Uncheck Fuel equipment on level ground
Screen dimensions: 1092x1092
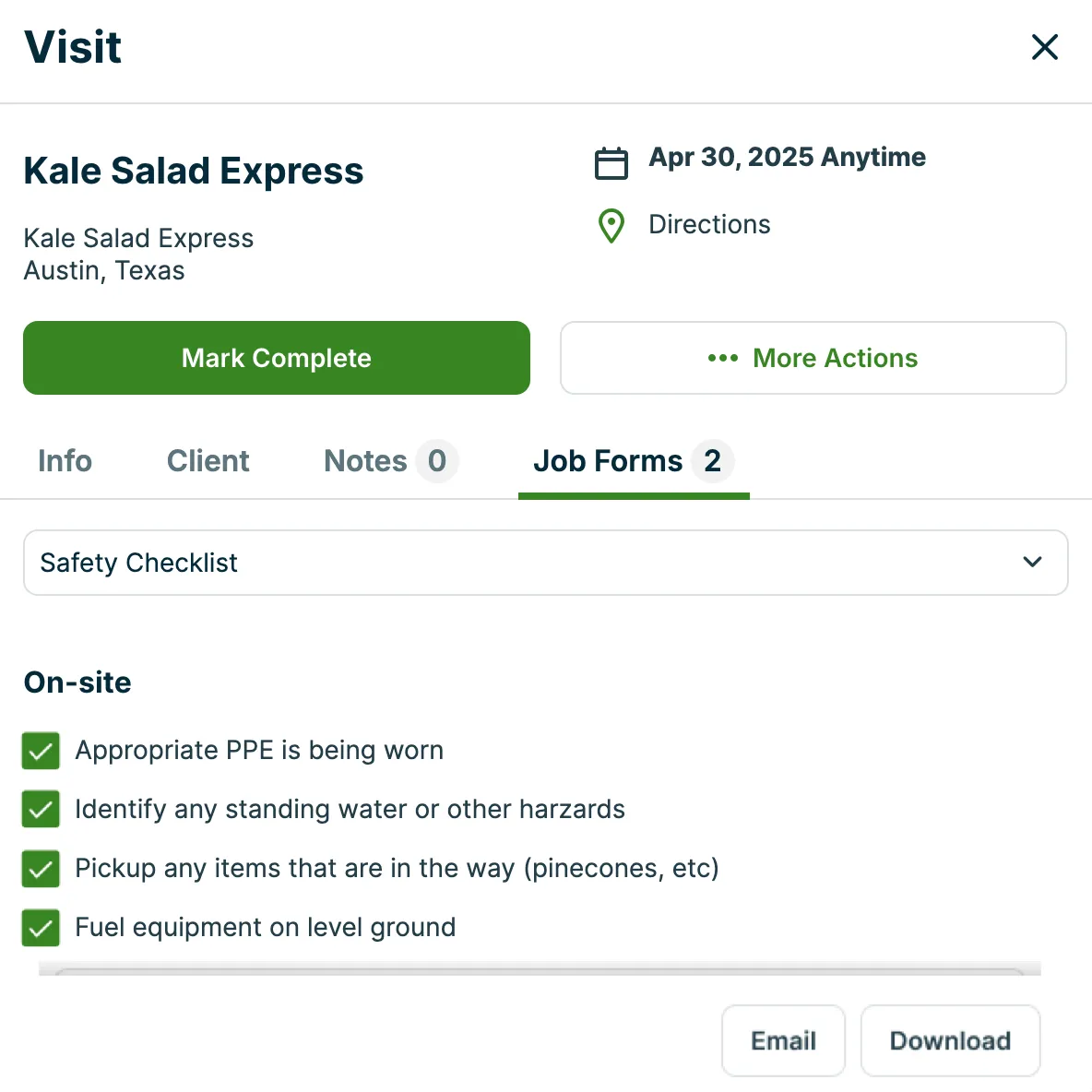(x=41, y=928)
